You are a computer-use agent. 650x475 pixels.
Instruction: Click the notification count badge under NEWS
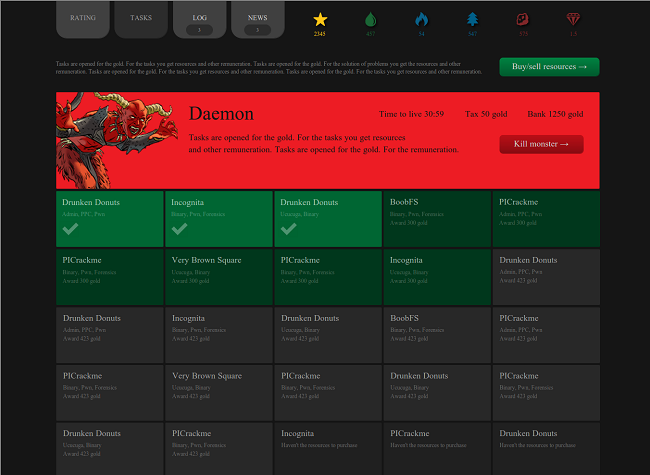pos(257,30)
